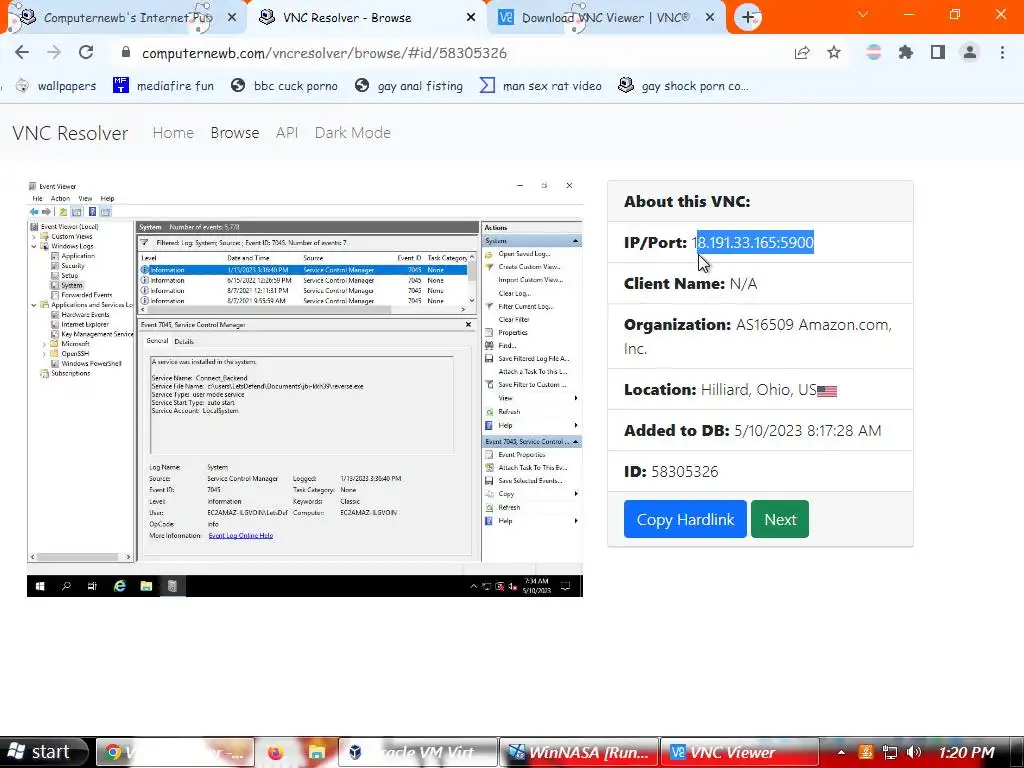Image resolution: width=1024 pixels, height=768 pixels.
Task: Click the striped extension icon in toolbar
Action: click(x=874, y=52)
